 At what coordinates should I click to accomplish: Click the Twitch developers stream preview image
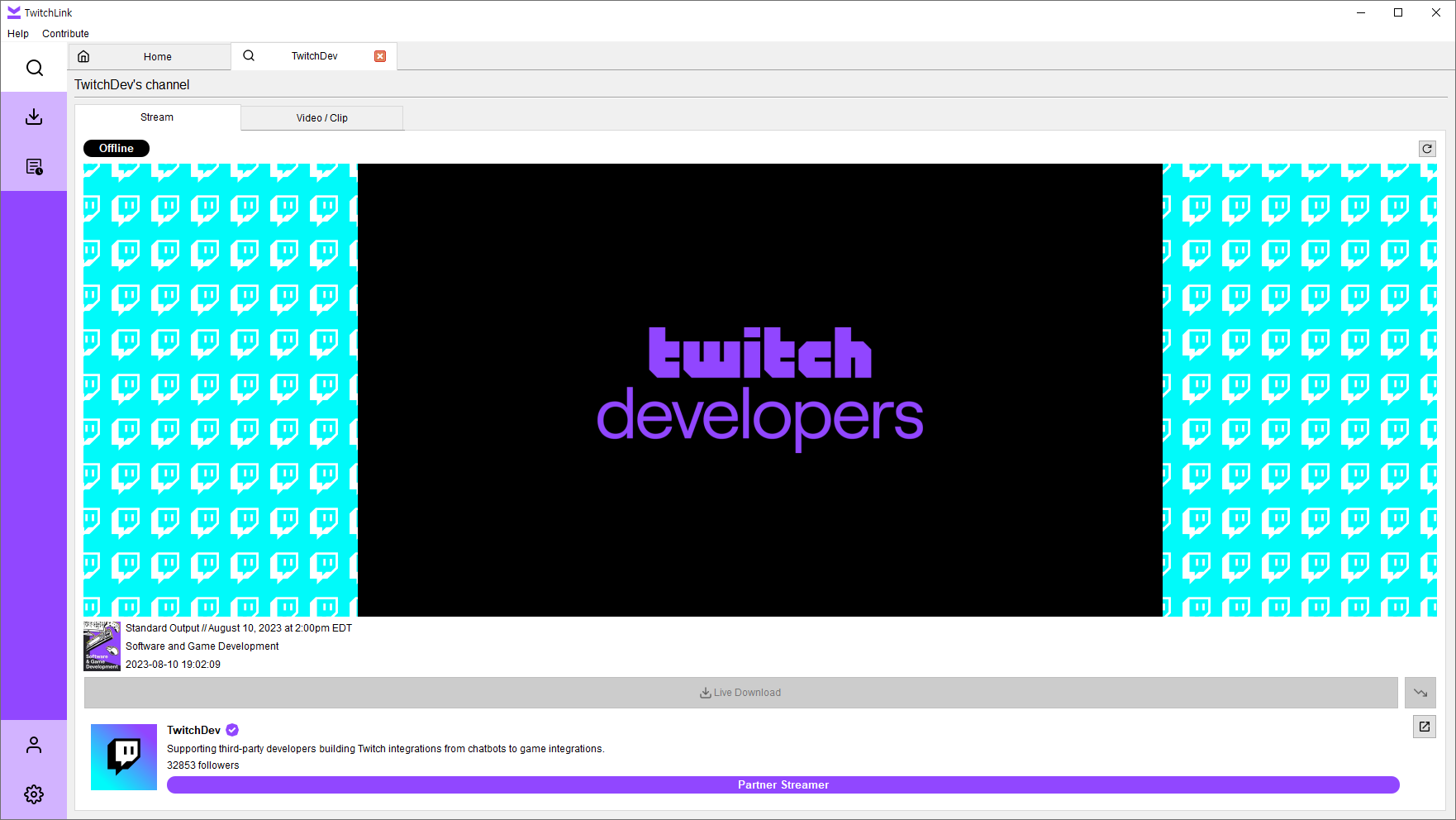(x=760, y=390)
